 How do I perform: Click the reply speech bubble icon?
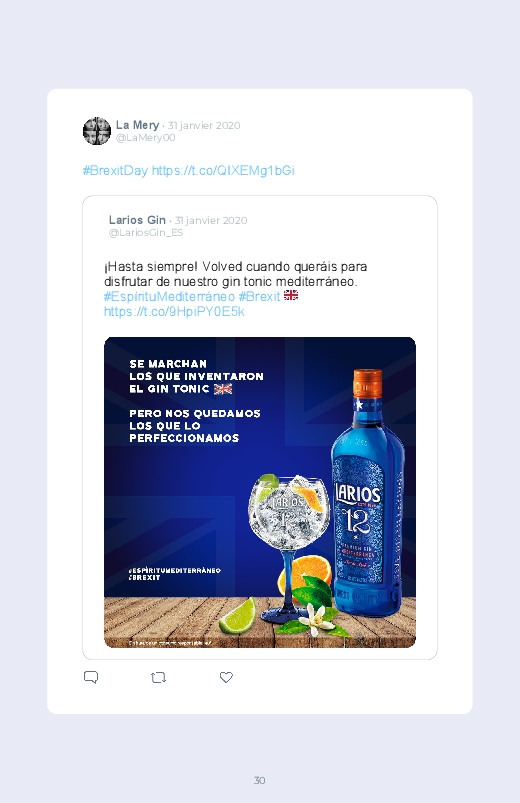(91, 678)
